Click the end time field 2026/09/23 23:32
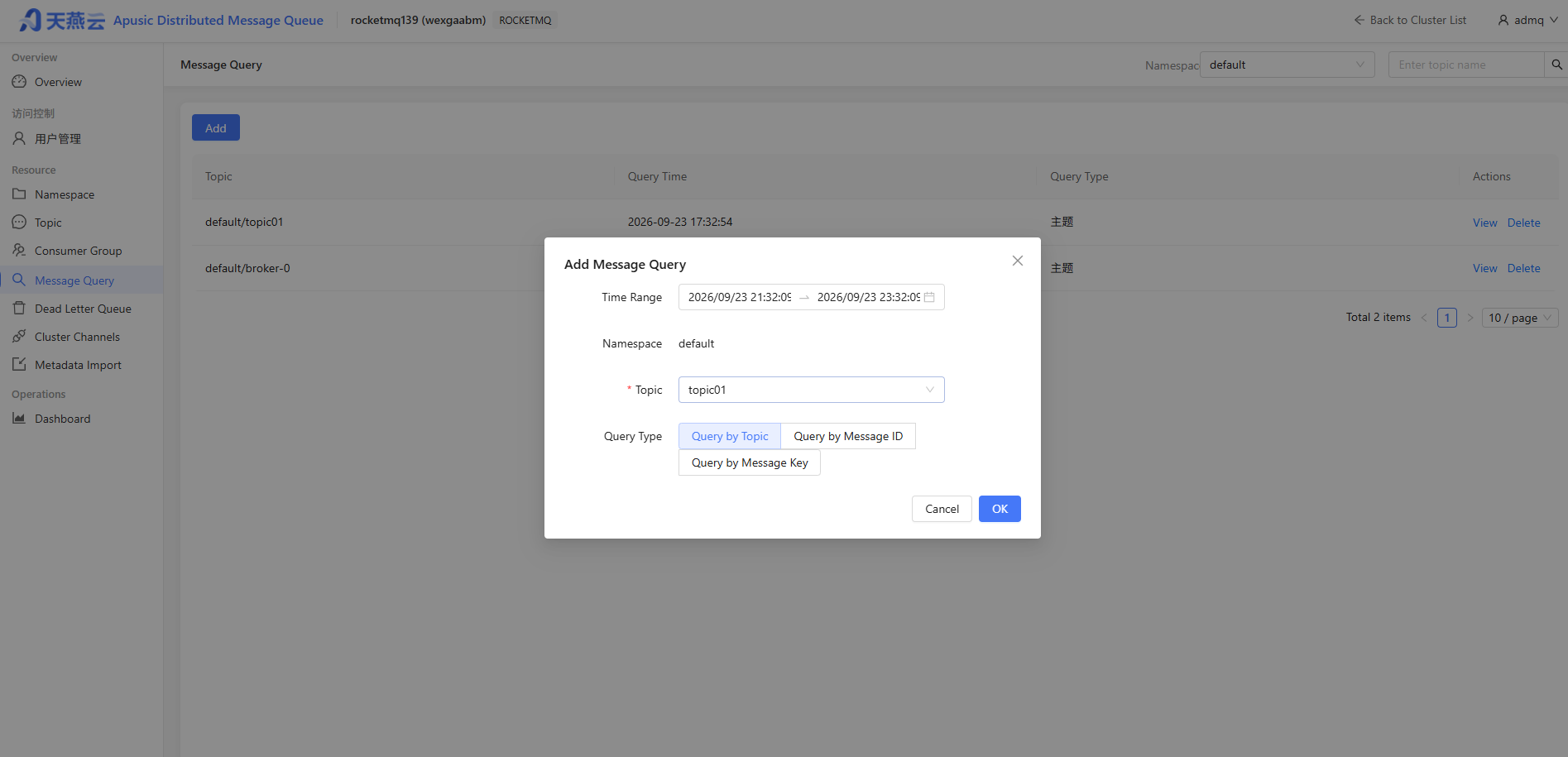The height and width of the screenshot is (757, 1568). click(x=869, y=297)
